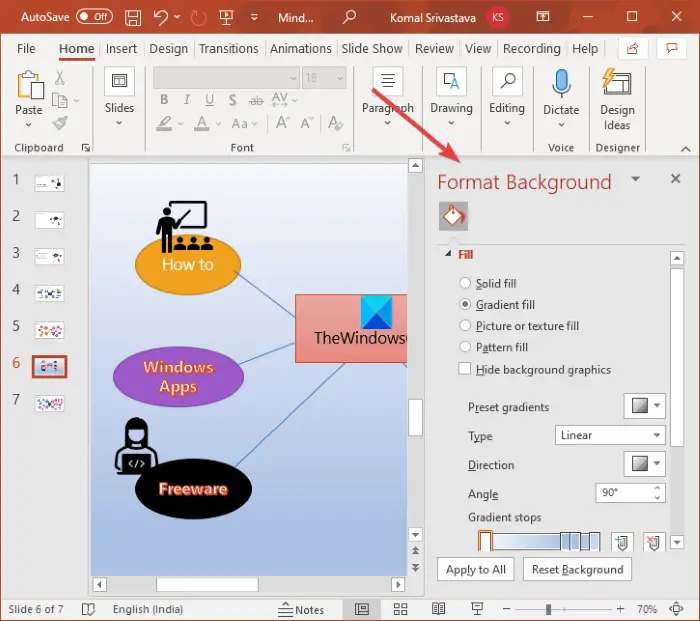The width and height of the screenshot is (700, 621).
Task: Open the File menu
Action: [26, 48]
